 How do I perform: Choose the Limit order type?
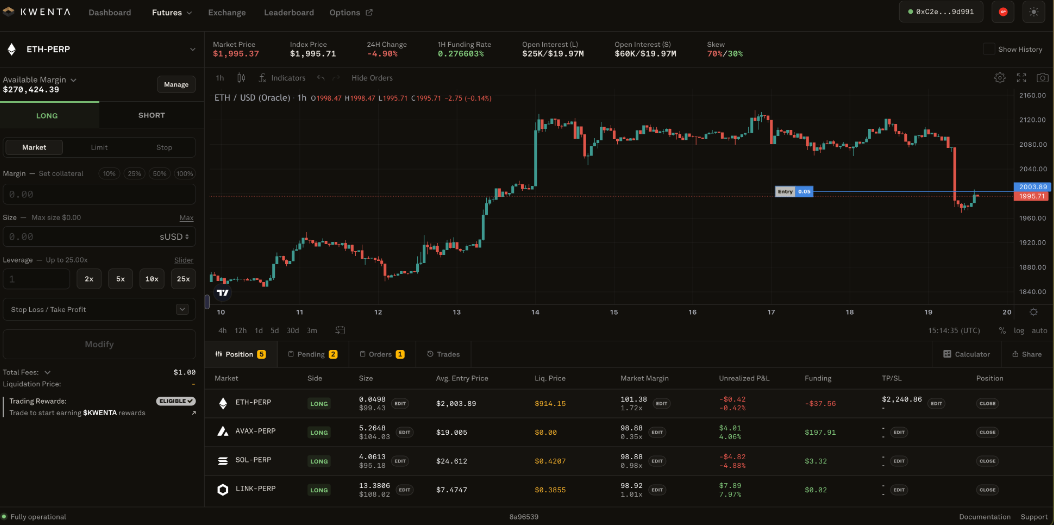[99, 147]
